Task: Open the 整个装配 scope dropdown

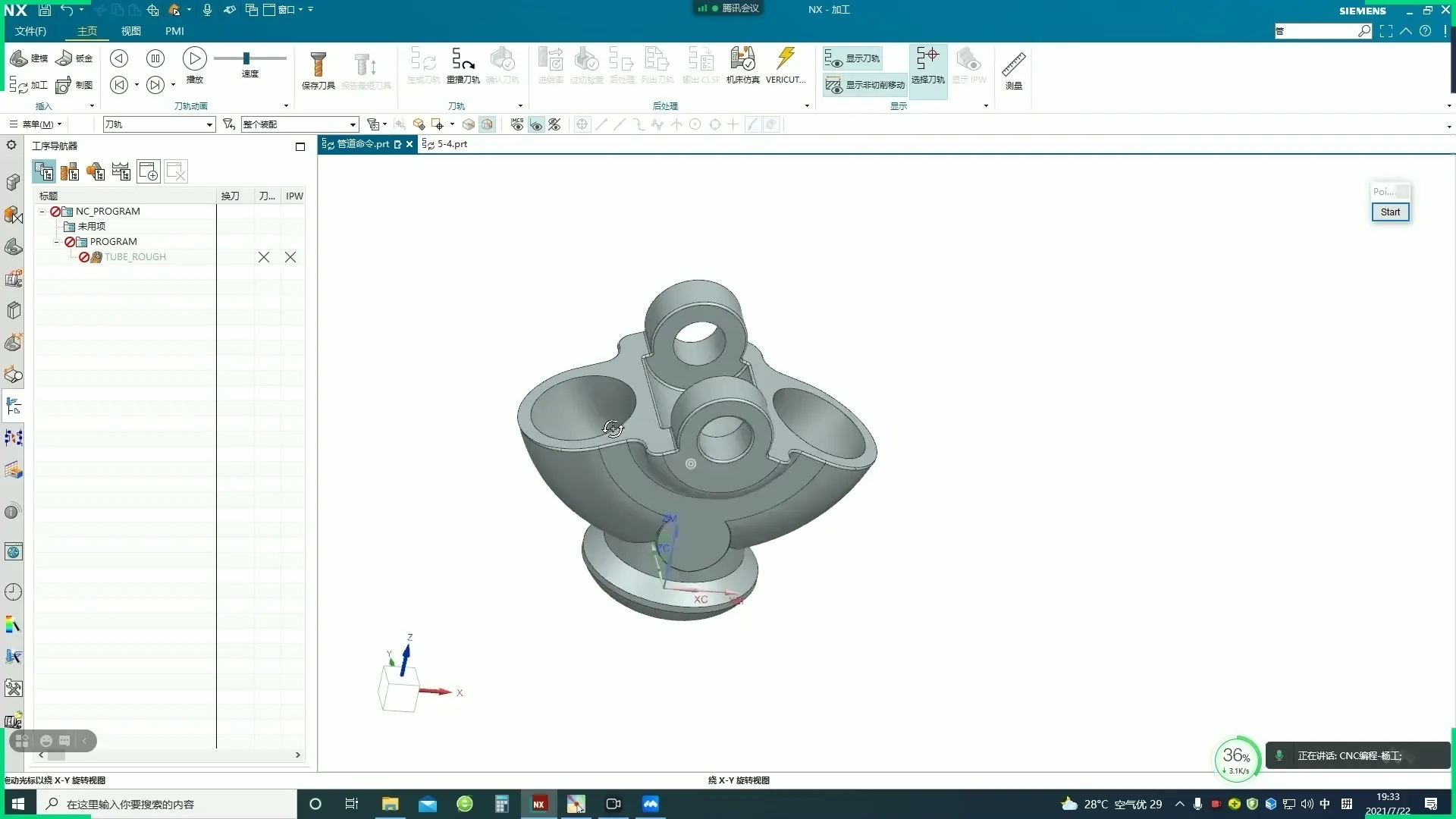Action: (353, 124)
